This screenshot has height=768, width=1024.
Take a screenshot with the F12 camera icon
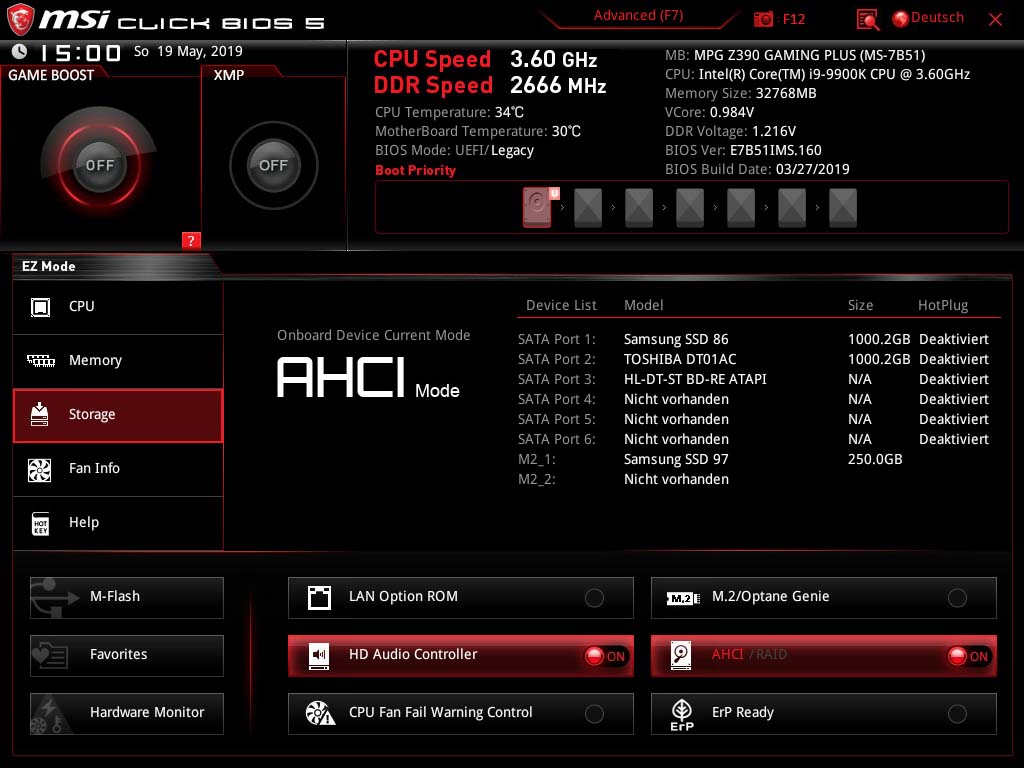[763, 20]
